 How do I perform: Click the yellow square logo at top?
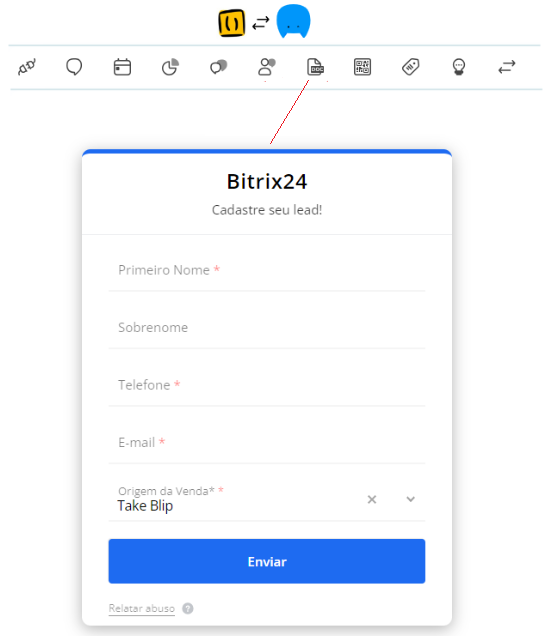[x=232, y=23]
